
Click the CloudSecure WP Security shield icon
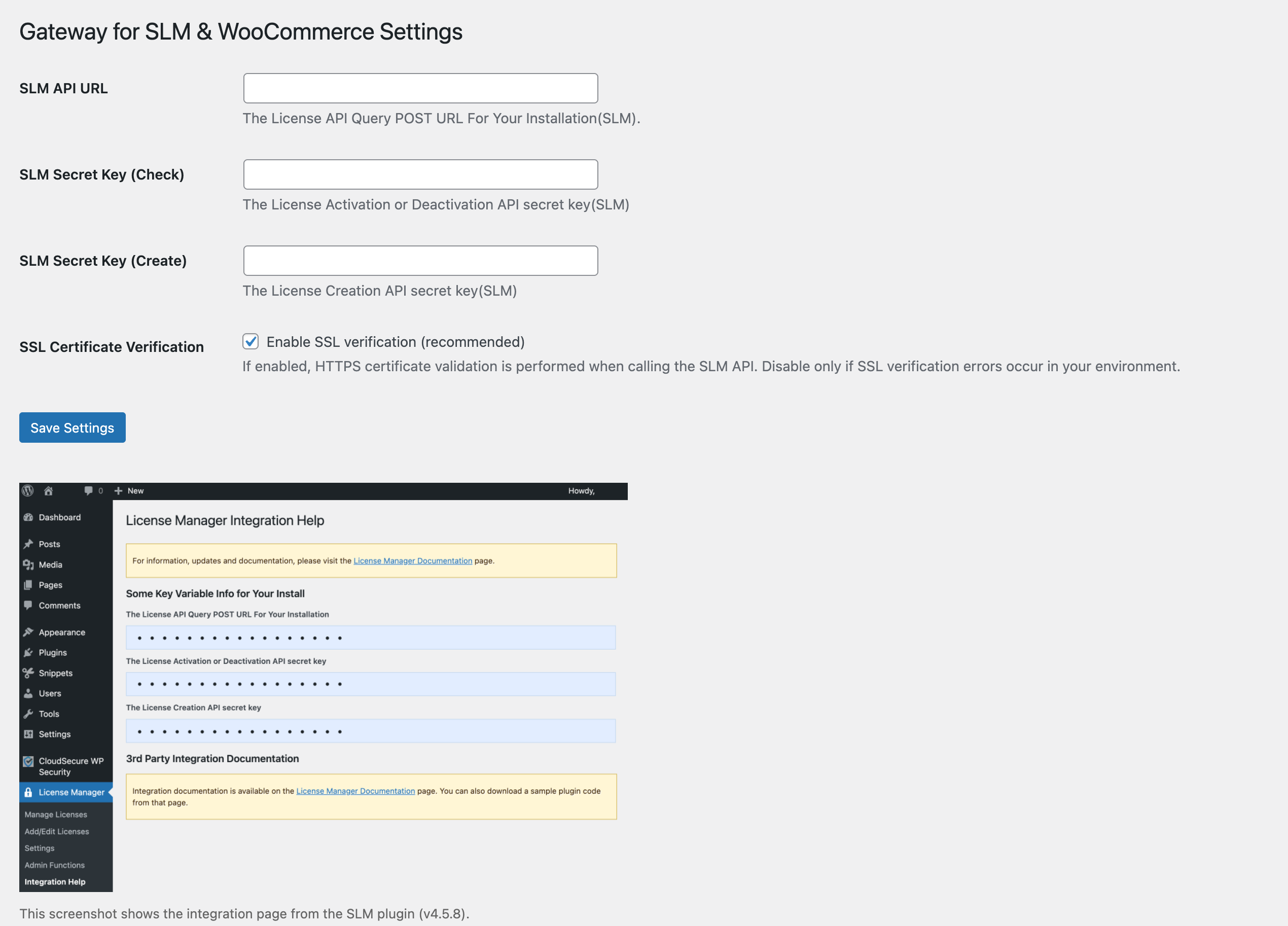pos(28,762)
